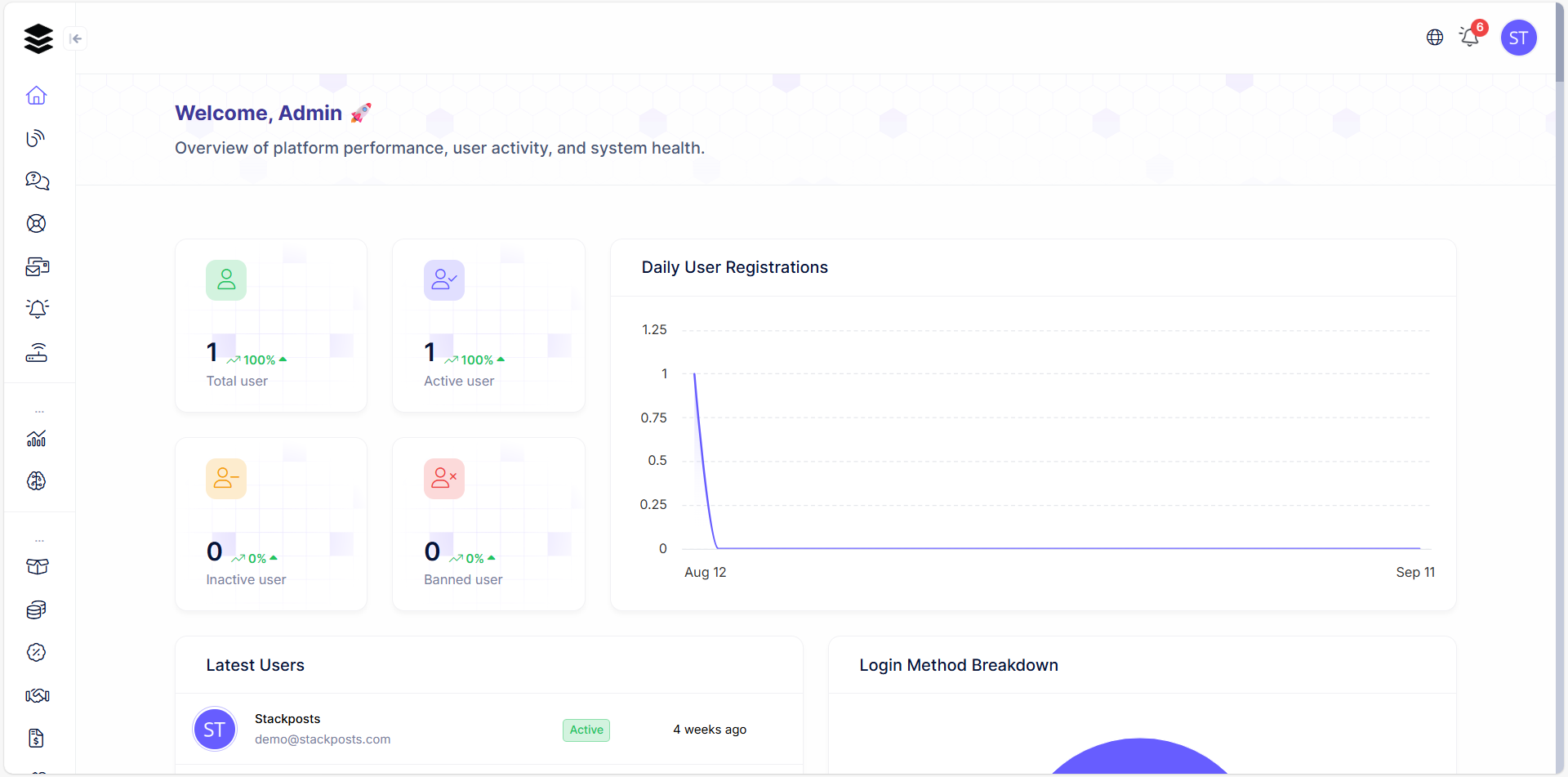Open the lifebuoy support sidebar icon
The image size is (1568, 777).
[x=36, y=224]
